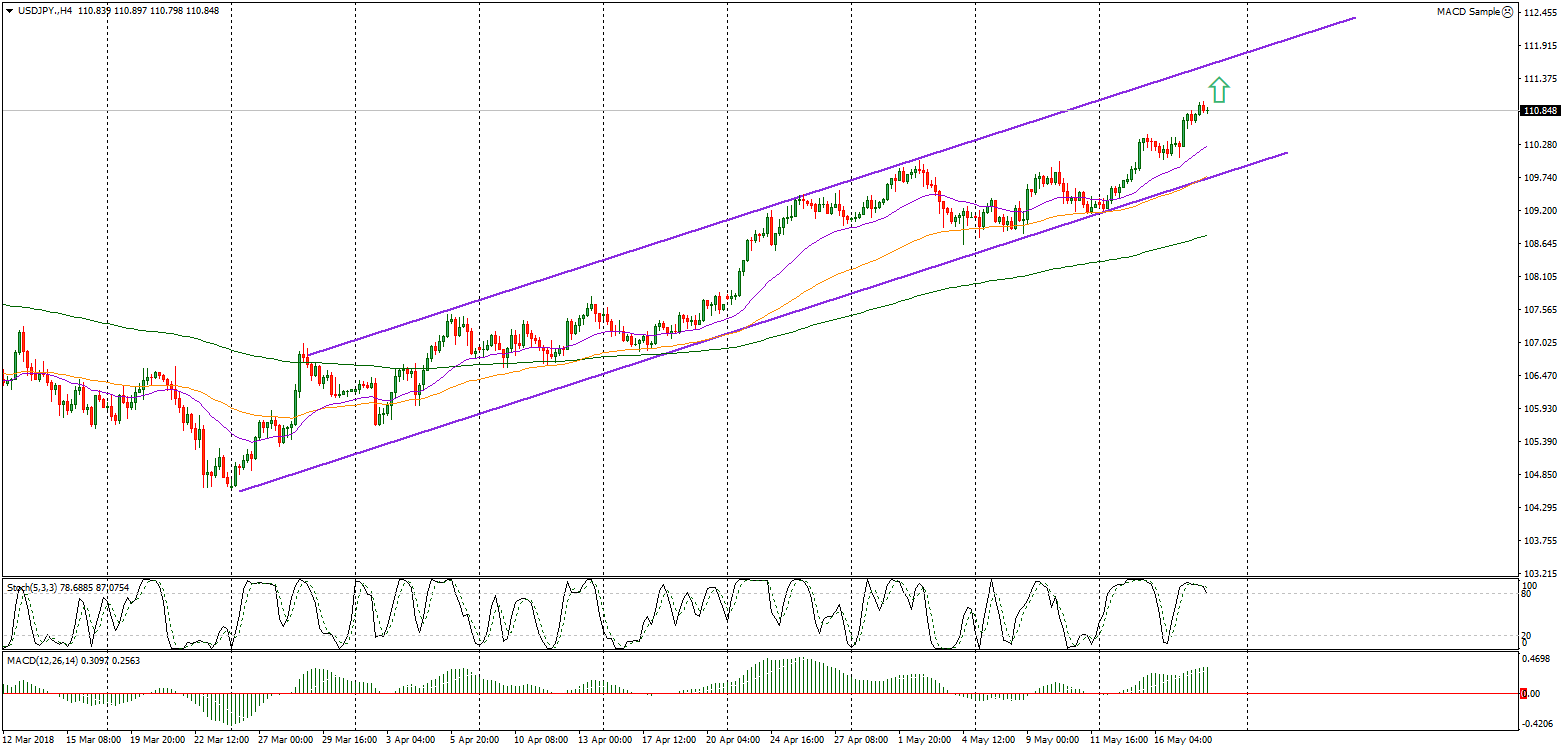Open the chart menu triangle beside USDJPY
The height and width of the screenshot is (751, 1561).
[x=9, y=10]
